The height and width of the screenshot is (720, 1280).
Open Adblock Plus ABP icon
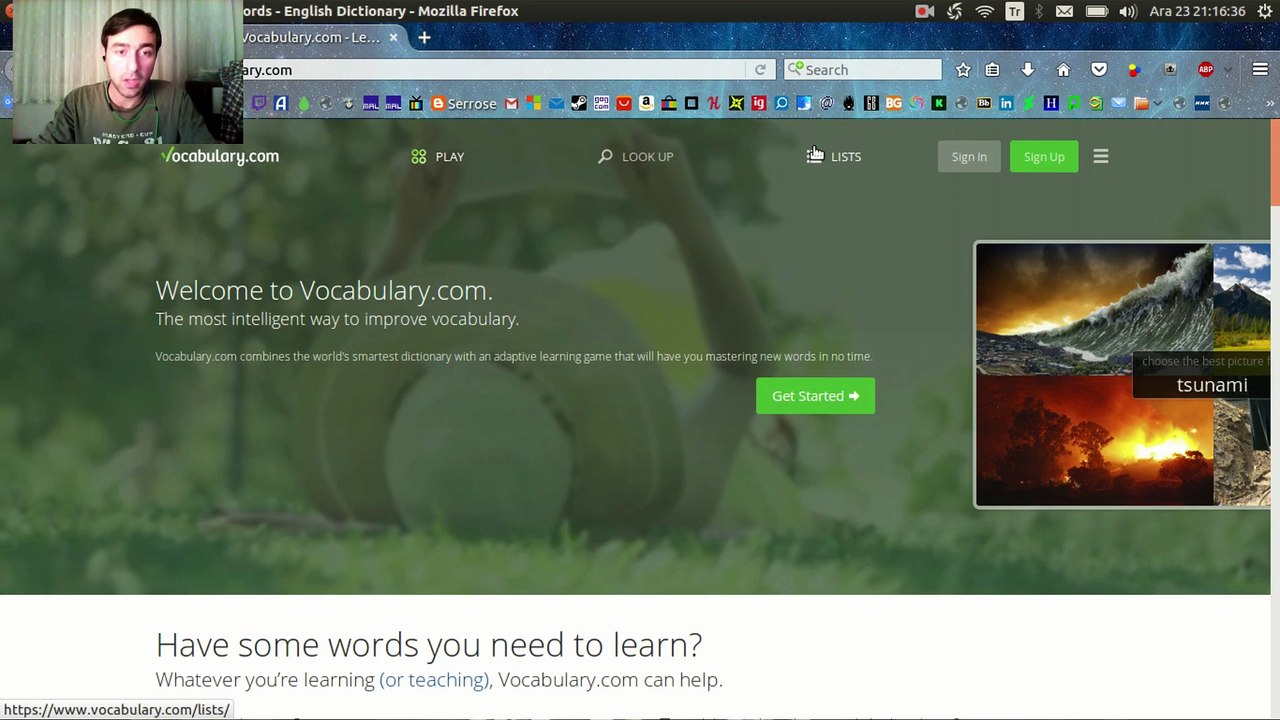tap(1206, 70)
